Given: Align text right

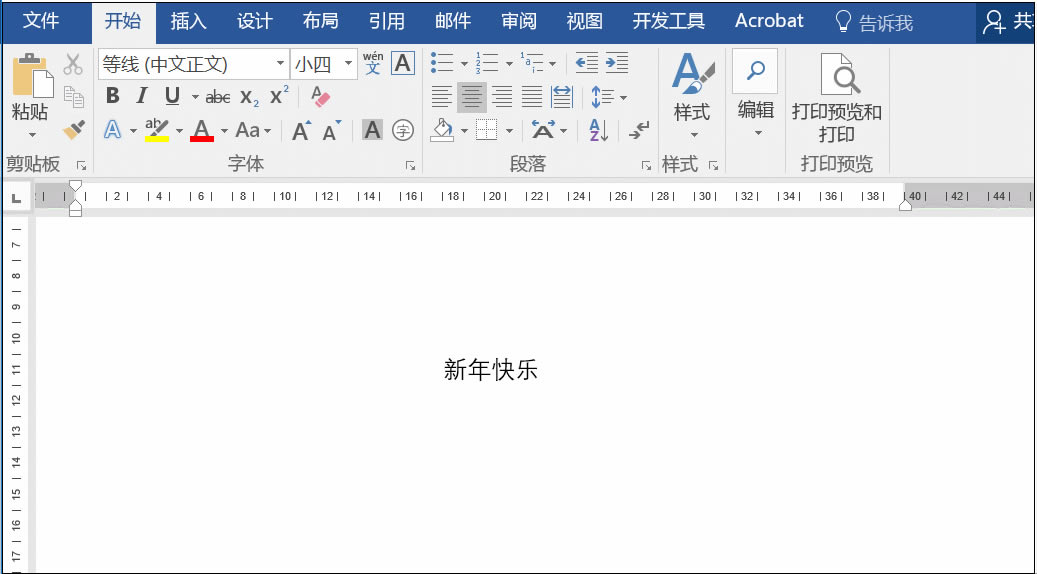Looking at the screenshot, I should pos(502,97).
